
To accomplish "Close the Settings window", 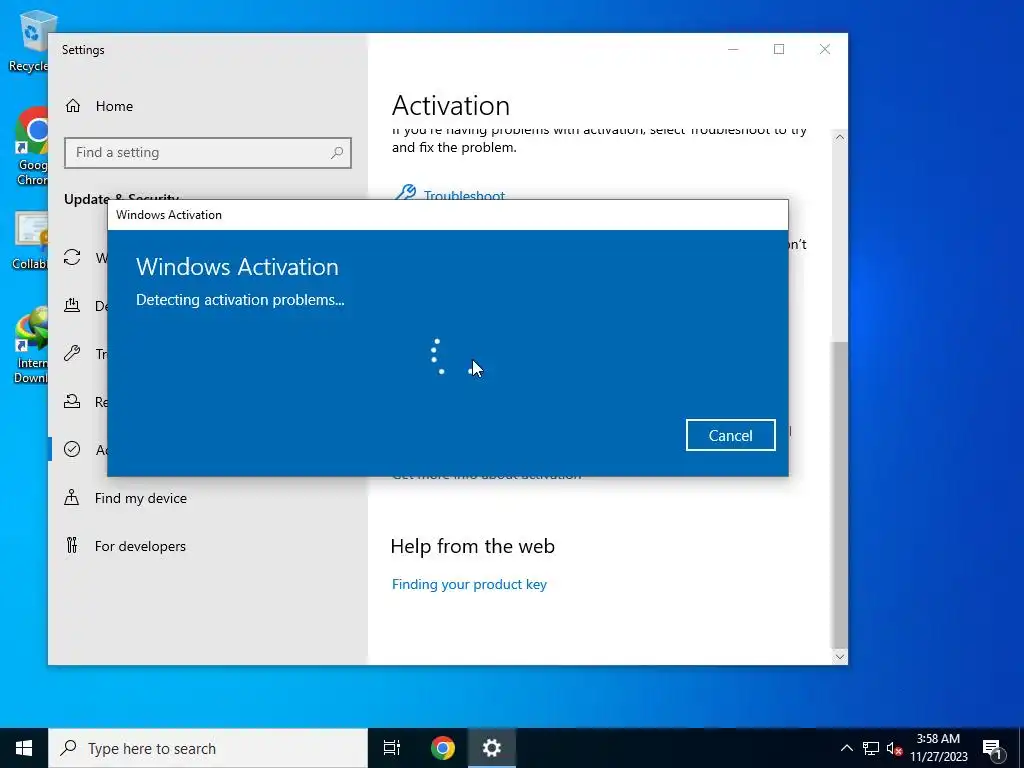I will pos(825,49).
